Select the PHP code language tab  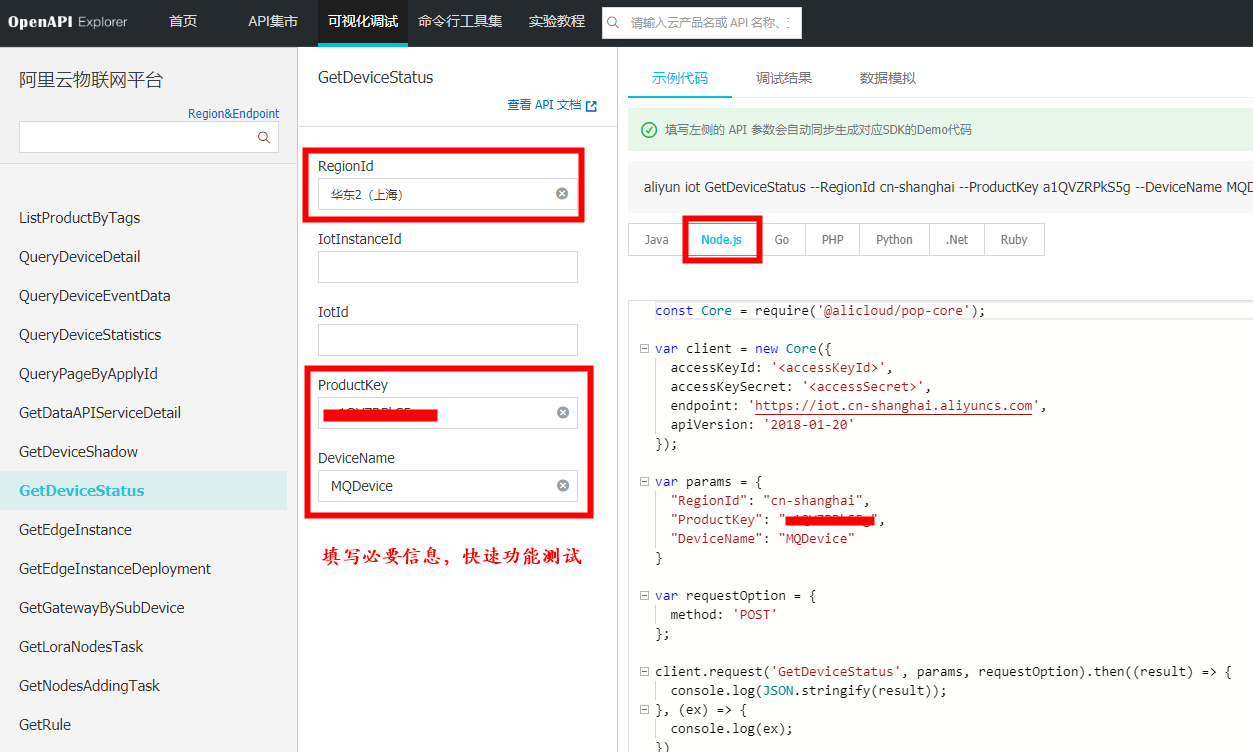pos(833,239)
